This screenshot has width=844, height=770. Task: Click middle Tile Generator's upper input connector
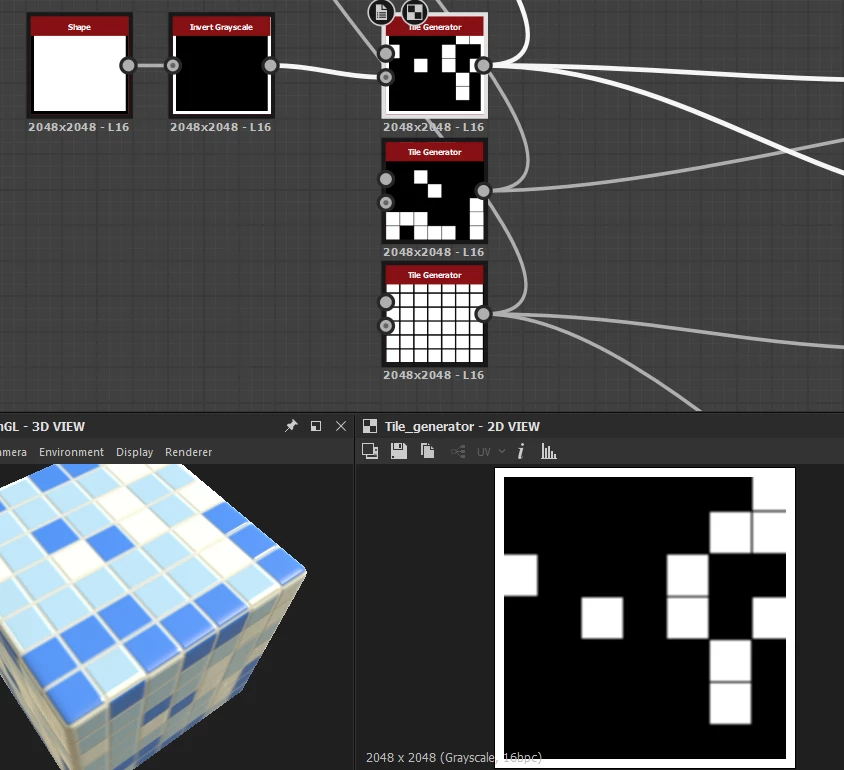click(x=386, y=179)
